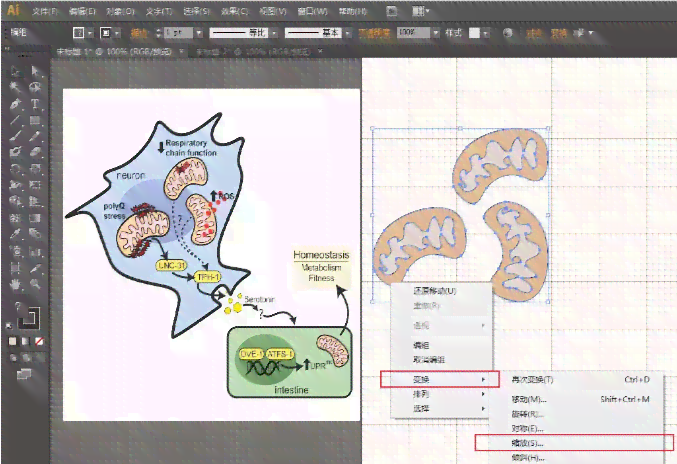This screenshot has width=677, height=464.
Task: Click the orange 不透明度 opacity link
Action: pos(374,33)
